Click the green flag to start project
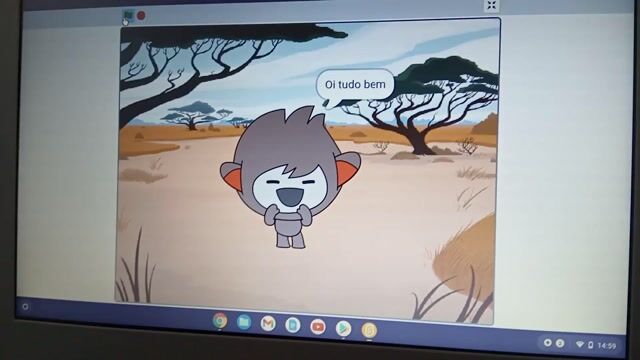Image resolution: width=640 pixels, height=360 pixels. click(129, 16)
